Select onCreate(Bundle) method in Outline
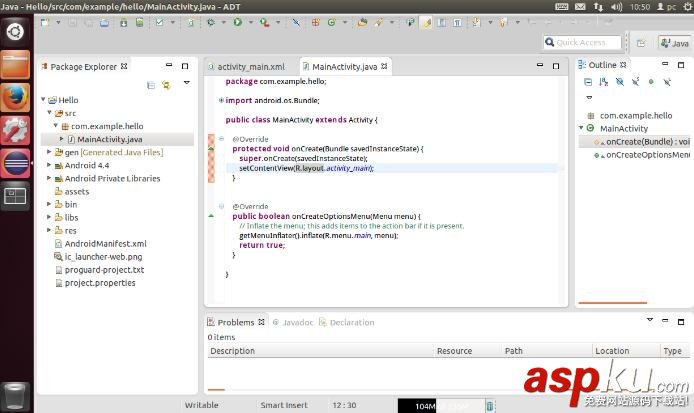694x413 pixels. (641, 142)
